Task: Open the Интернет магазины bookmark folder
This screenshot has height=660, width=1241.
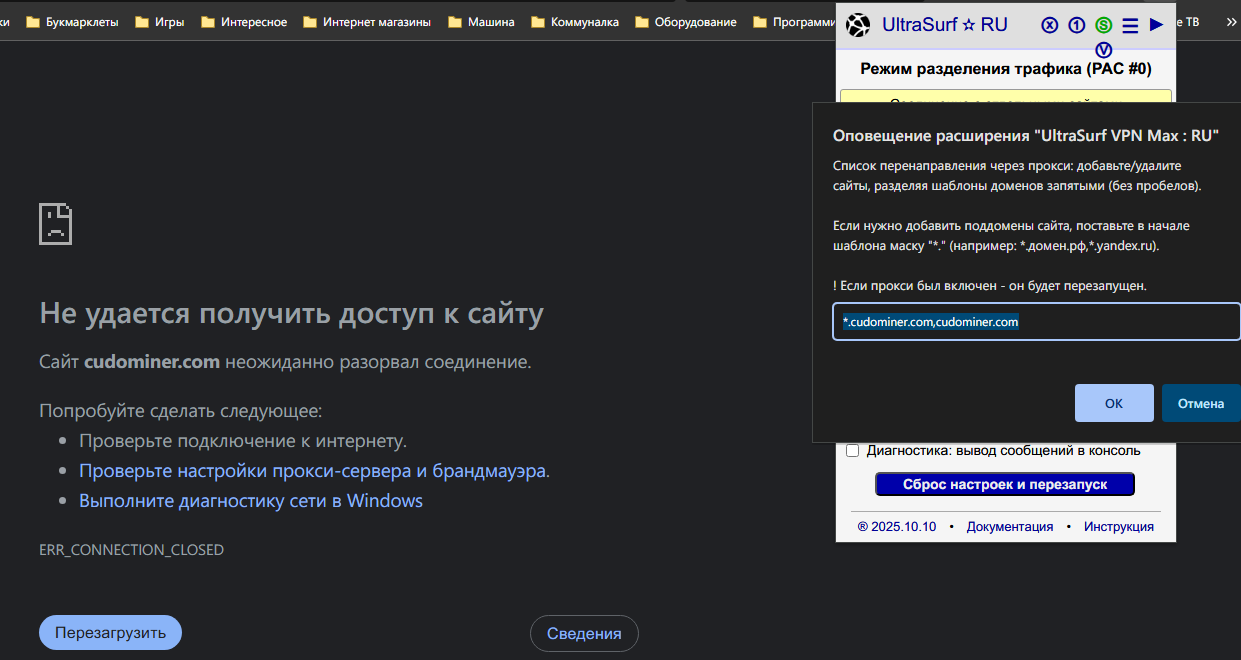Action: point(367,22)
